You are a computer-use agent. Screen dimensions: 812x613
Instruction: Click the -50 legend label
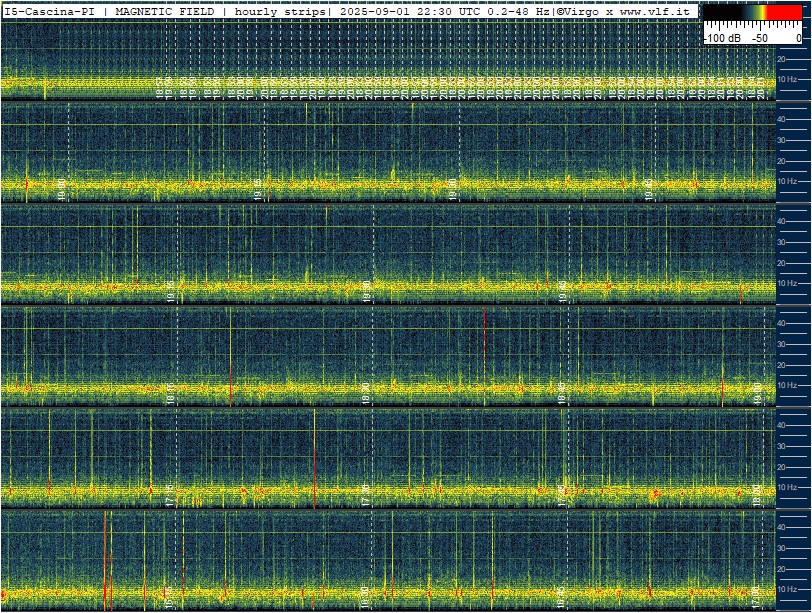tap(760, 38)
